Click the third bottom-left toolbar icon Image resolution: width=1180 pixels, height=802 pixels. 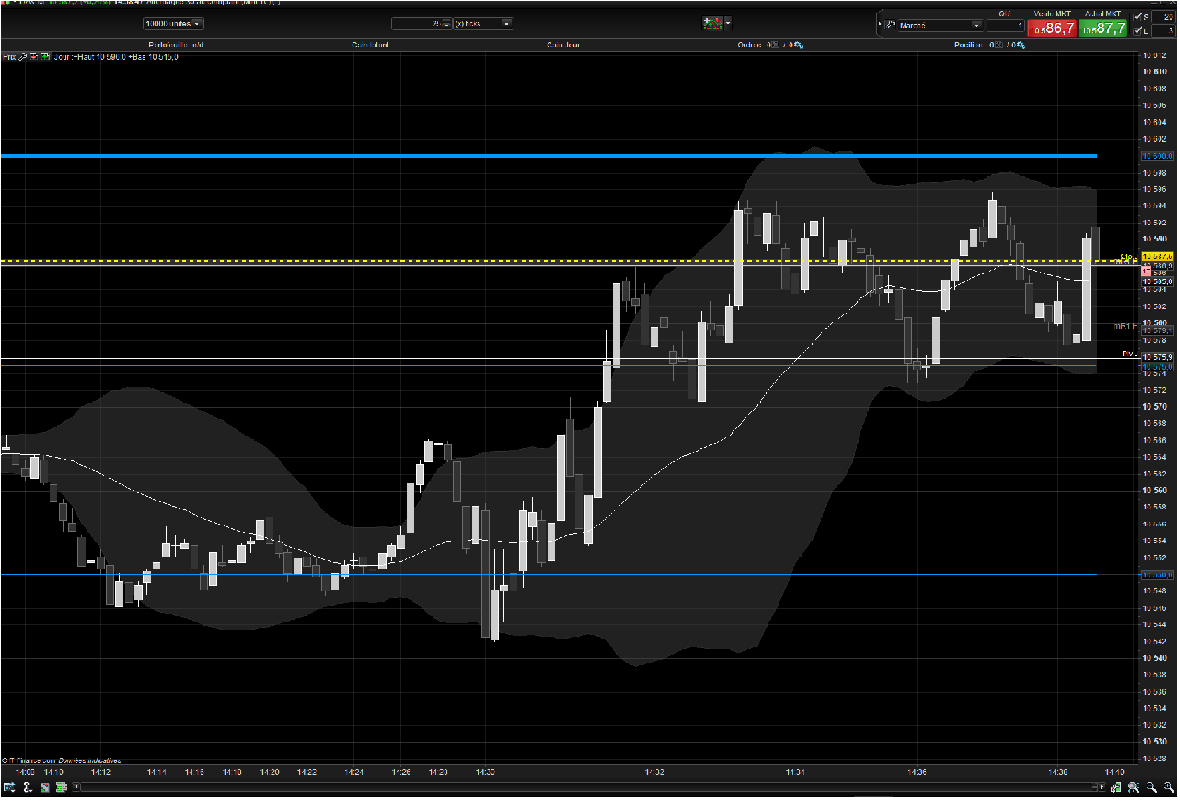pyautogui.click(x=45, y=788)
